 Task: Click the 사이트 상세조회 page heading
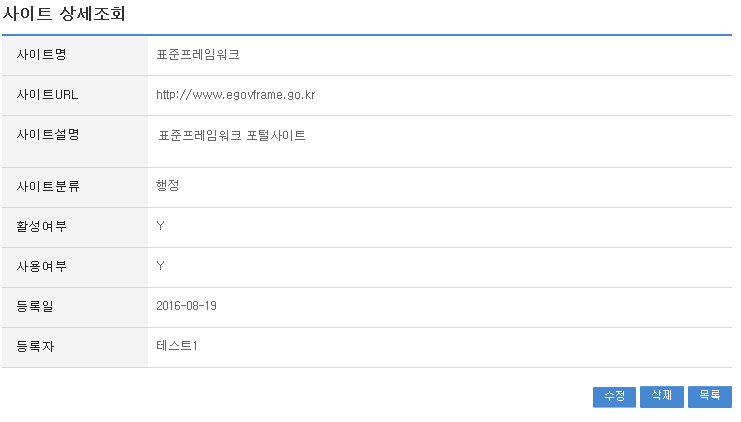click(64, 15)
